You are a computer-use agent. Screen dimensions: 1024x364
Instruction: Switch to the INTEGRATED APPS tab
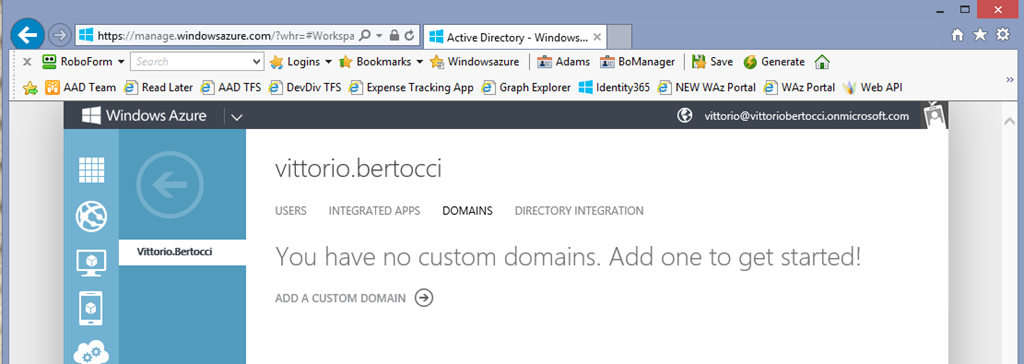pyautogui.click(x=374, y=210)
